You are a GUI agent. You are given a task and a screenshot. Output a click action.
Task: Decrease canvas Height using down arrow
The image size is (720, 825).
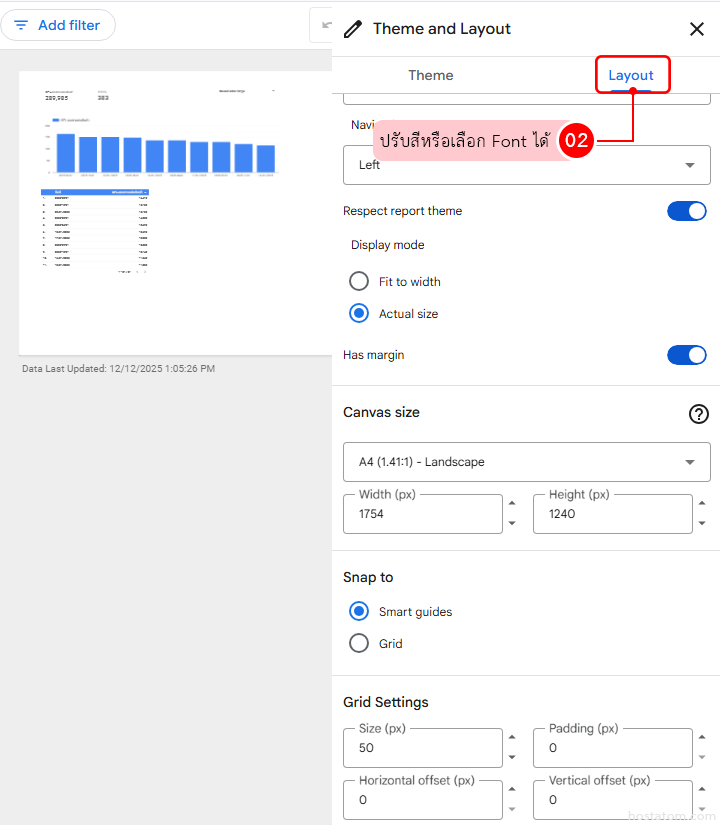[703, 523]
